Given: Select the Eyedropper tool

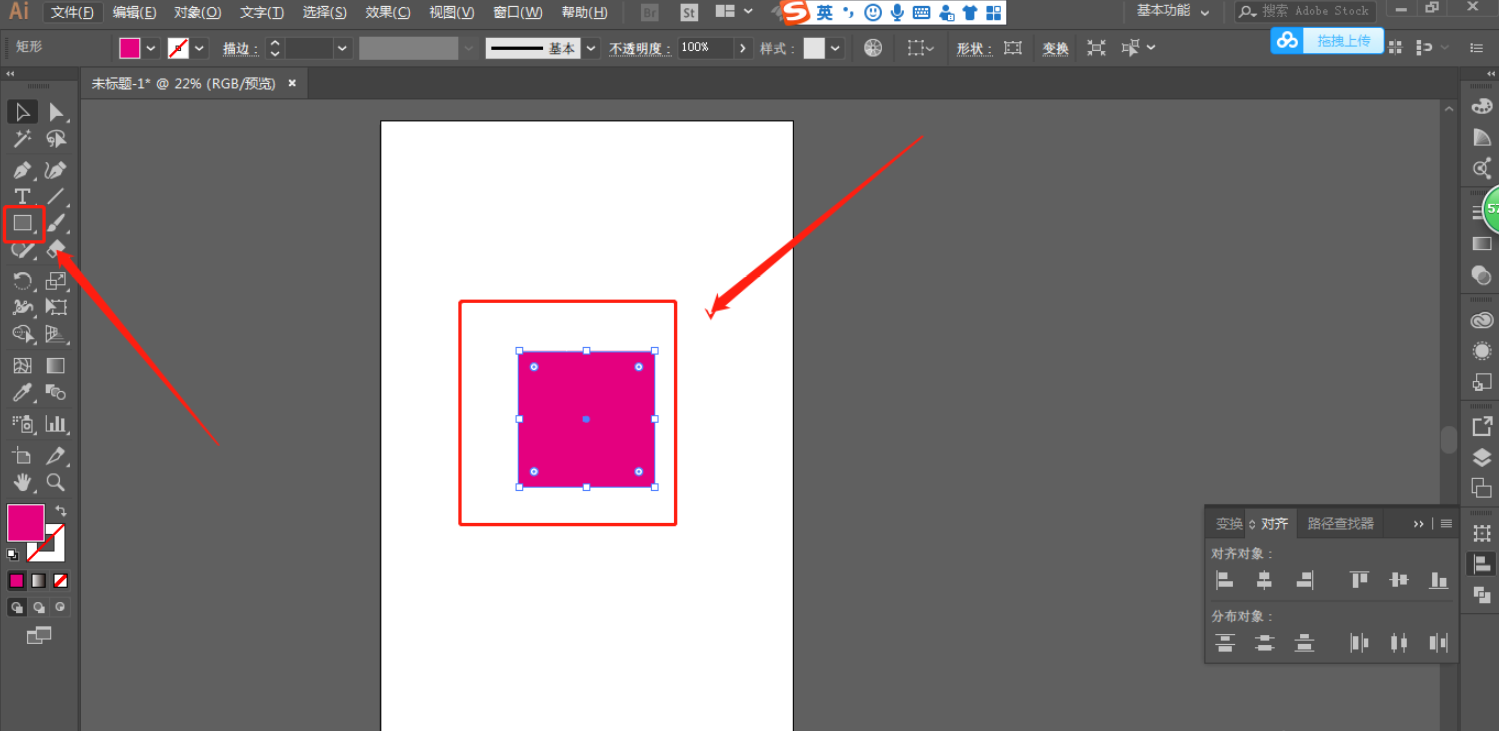Looking at the screenshot, I should pyautogui.click(x=22, y=393).
